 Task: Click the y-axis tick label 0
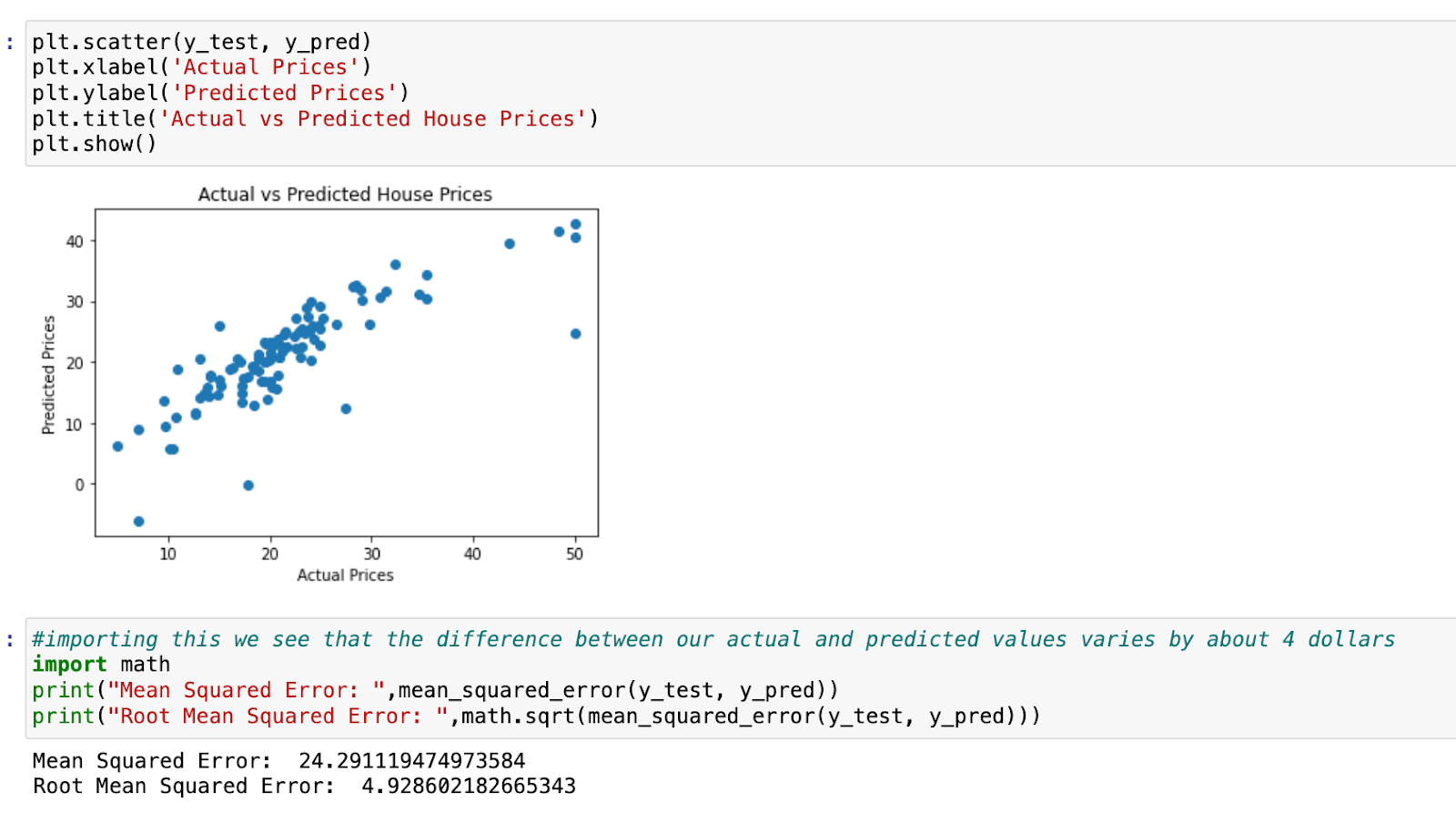(x=79, y=485)
